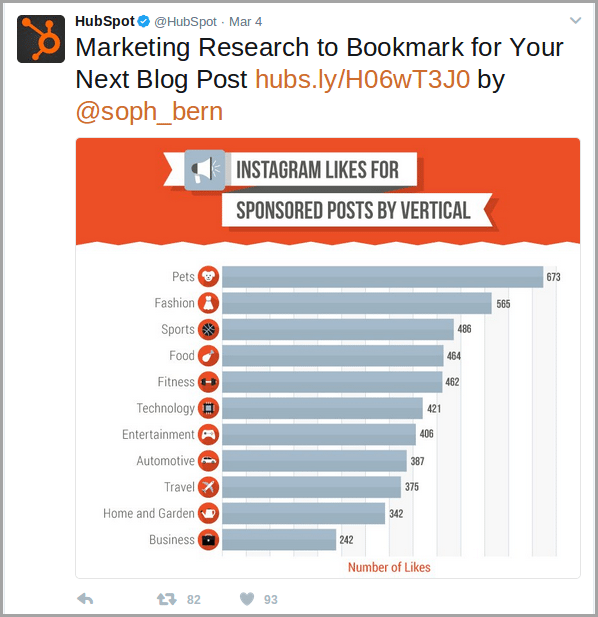This screenshot has height=617, width=598.
Task: Open the @soph_bern mention
Action: coord(149,112)
